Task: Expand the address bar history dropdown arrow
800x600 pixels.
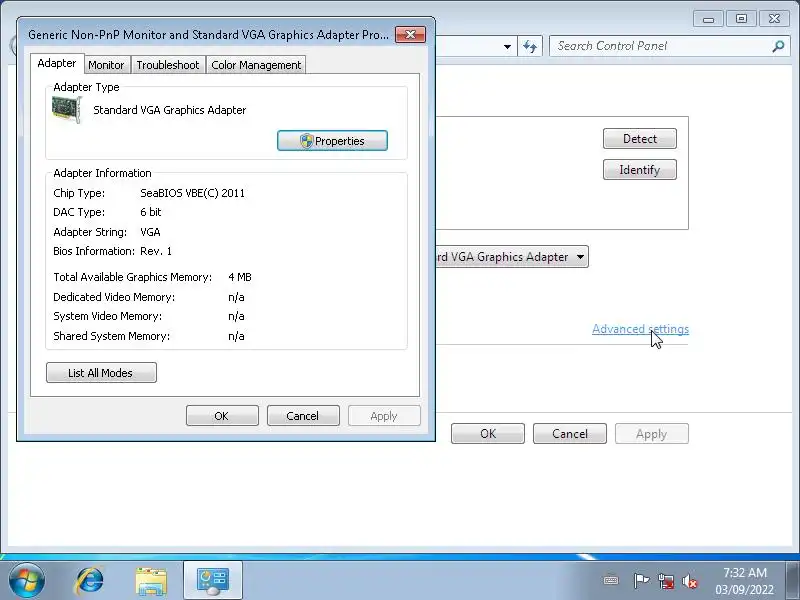Action: coord(507,46)
